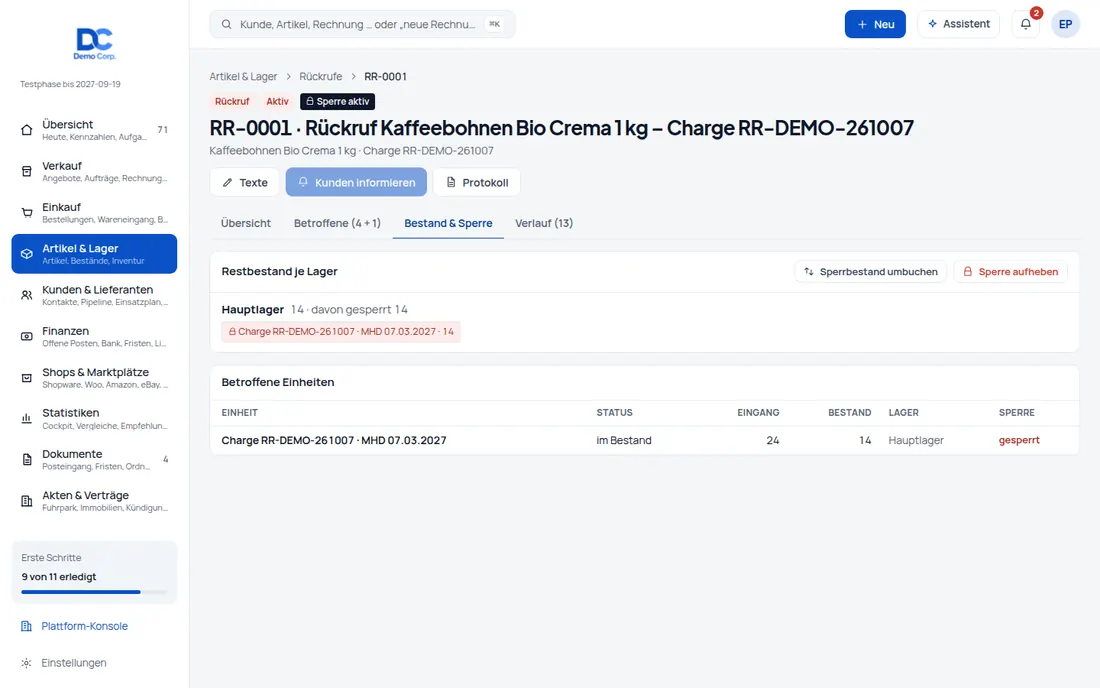Image resolution: width=1100 pixels, height=688 pixels.
Task: Click the Einstellungen gear icon
Action: [x=27, y=663]
